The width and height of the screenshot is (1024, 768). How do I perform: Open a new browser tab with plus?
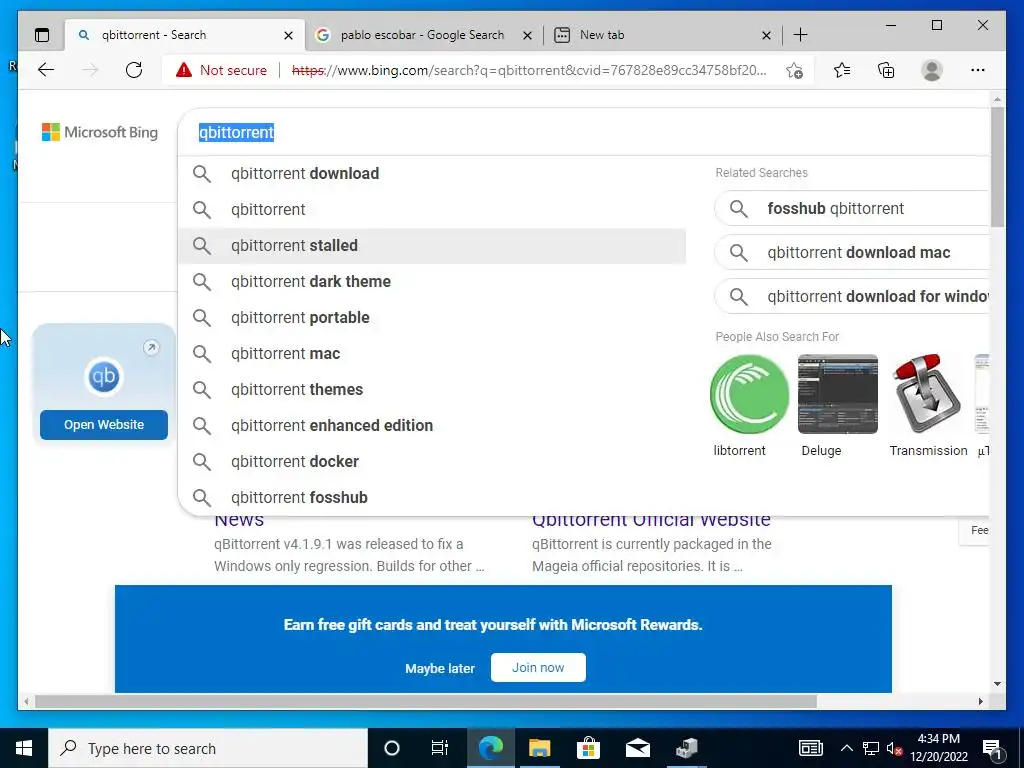point(800,35)
